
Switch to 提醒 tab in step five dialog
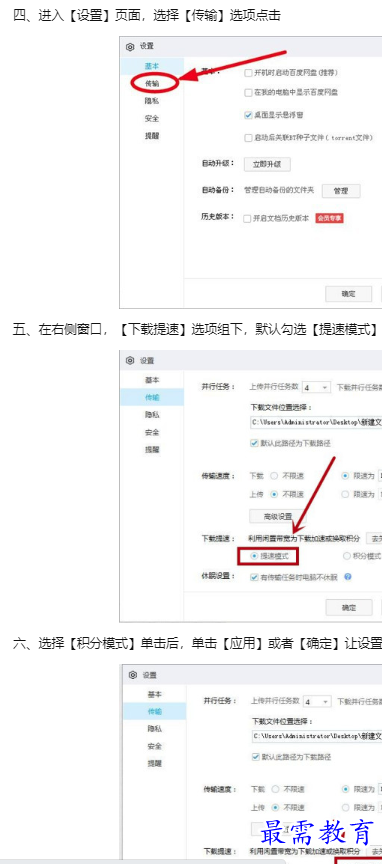(x=152, y=450)
